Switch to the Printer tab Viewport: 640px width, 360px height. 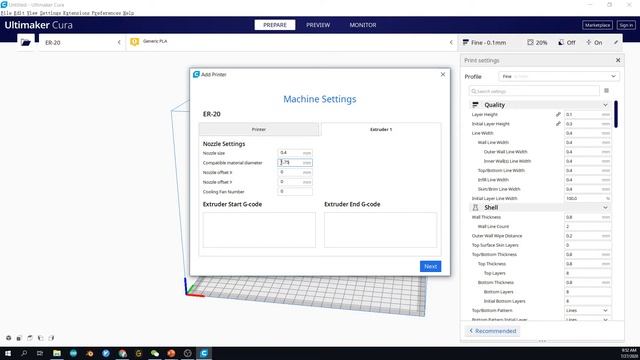tap(259, 129)
